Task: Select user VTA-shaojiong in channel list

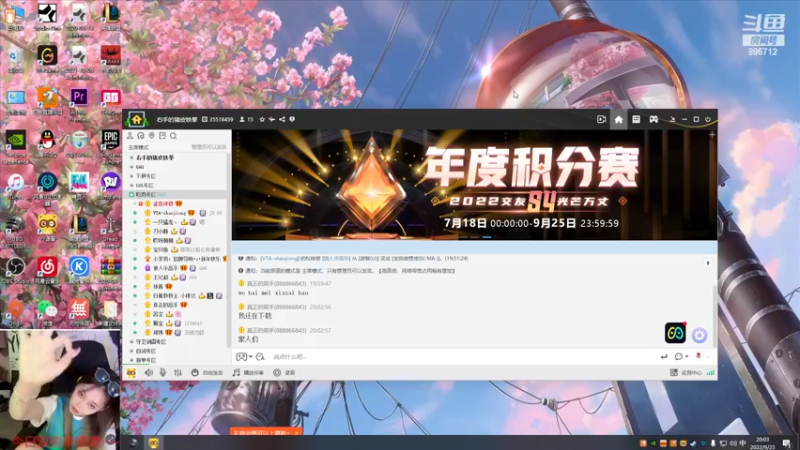Action: (x=169, y=213)
